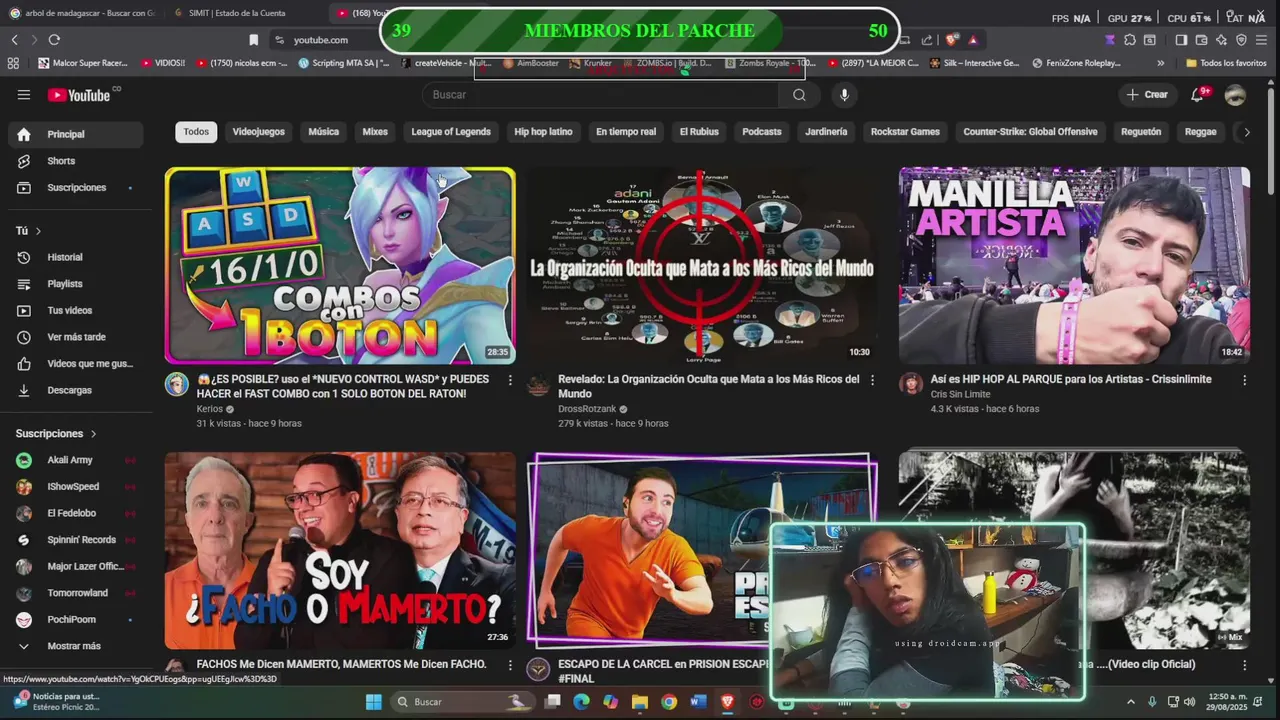The width and height of the screenshot is (1280, 720).
Task: Click the YouTube search field
Action: [x=600, y=95]
